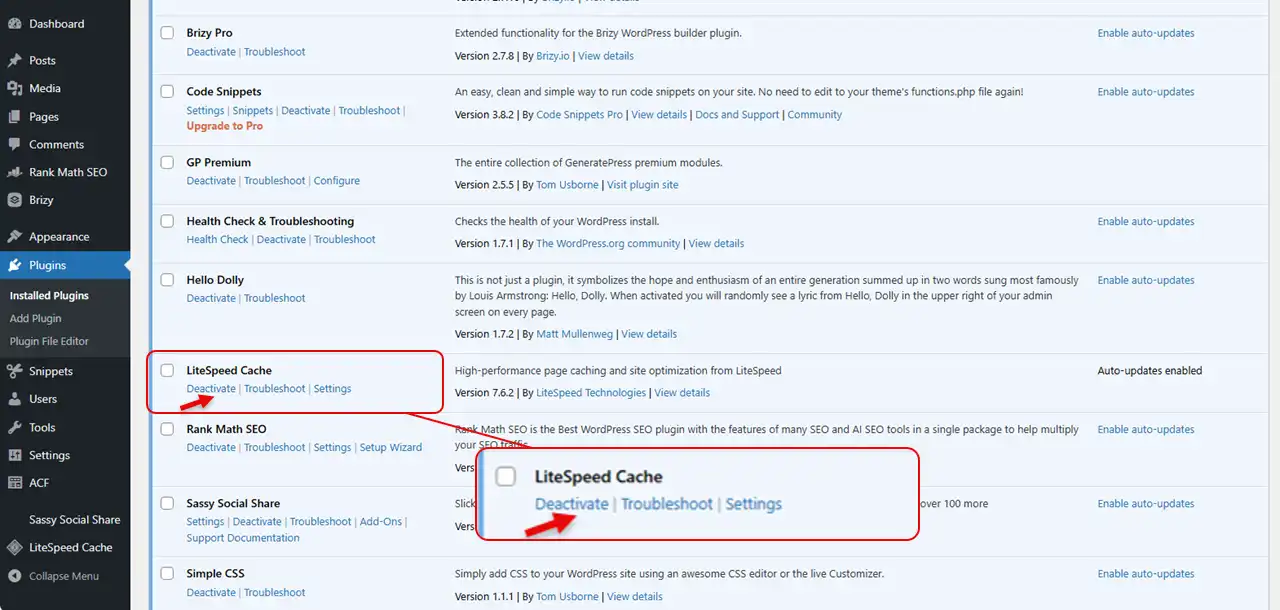This screenshot has height=610, width=1280.
Task: Open Configure link for GP Premium
Action: coord(336,181)
